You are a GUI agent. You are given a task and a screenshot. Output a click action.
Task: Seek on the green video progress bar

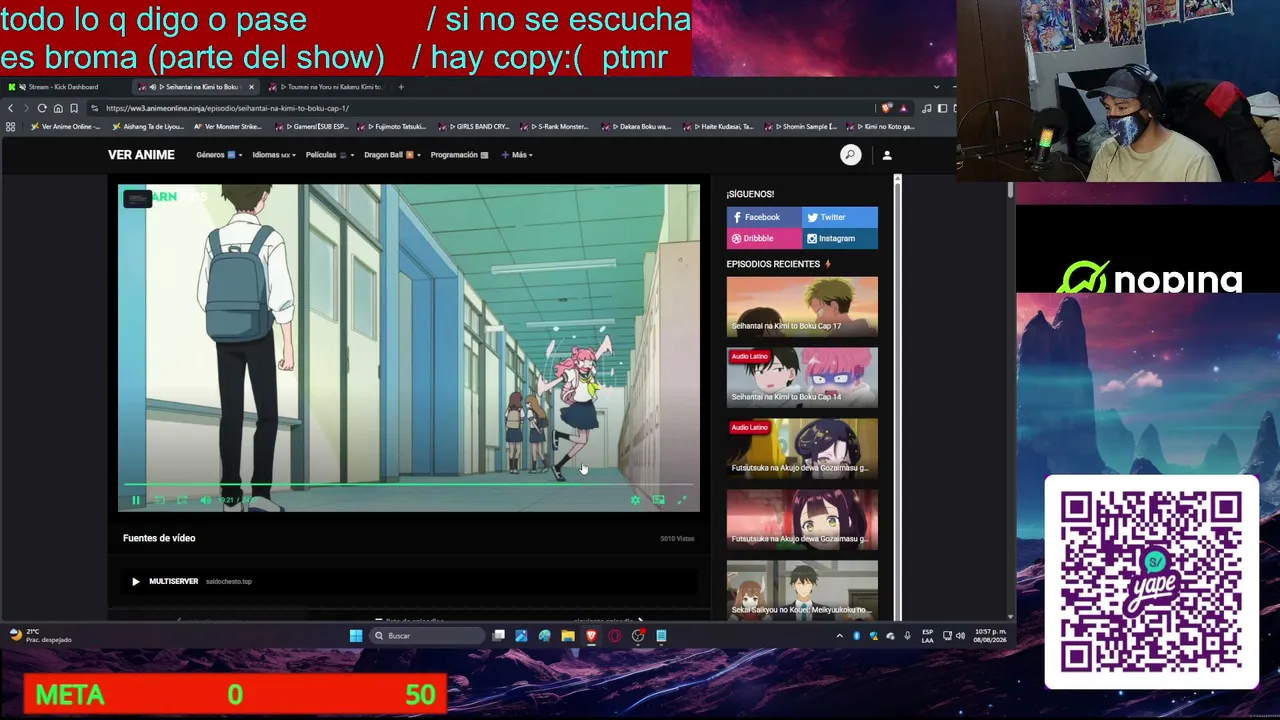(x=408, y=485)
